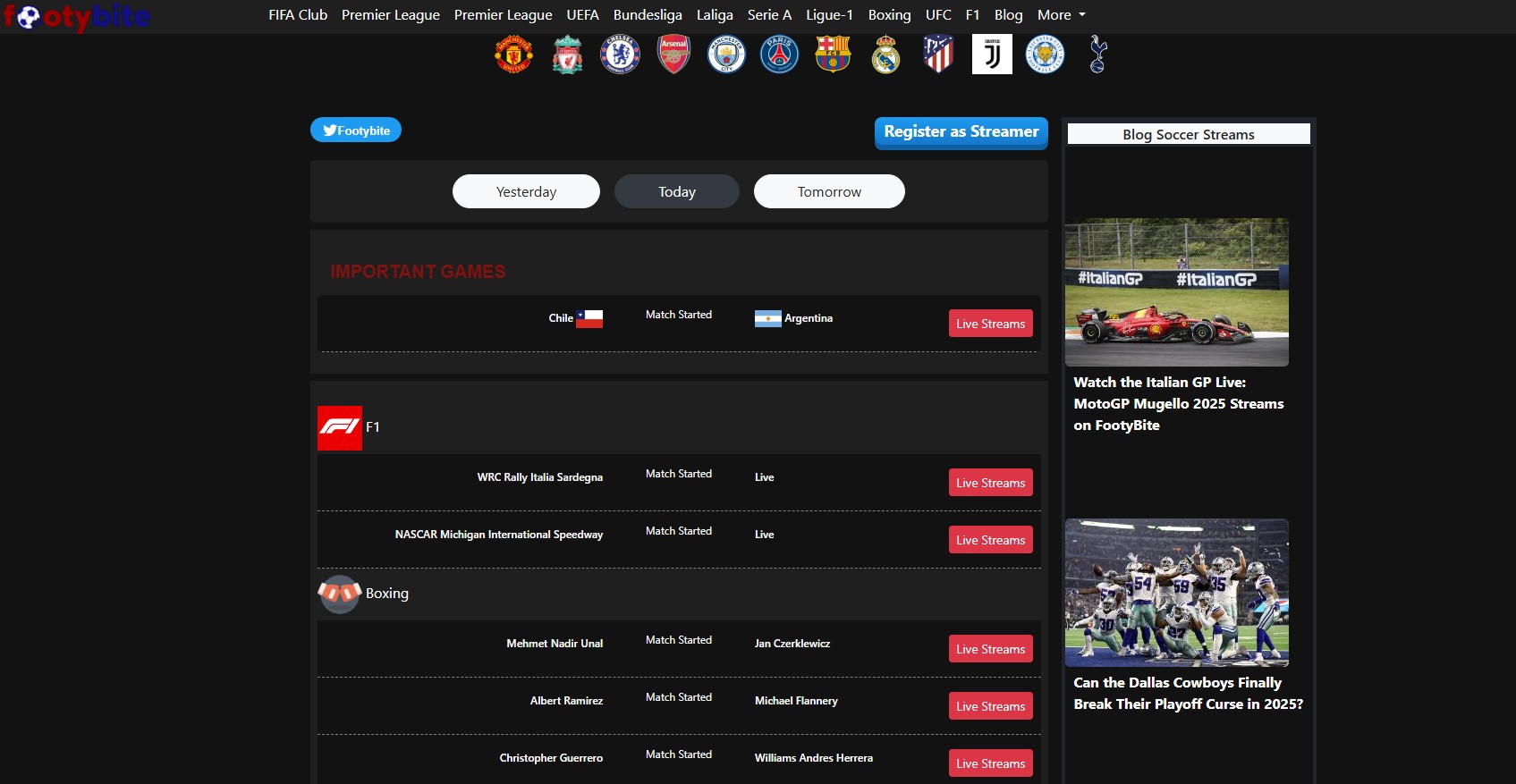Open the Tottenham Hotspur crest

1098,55
